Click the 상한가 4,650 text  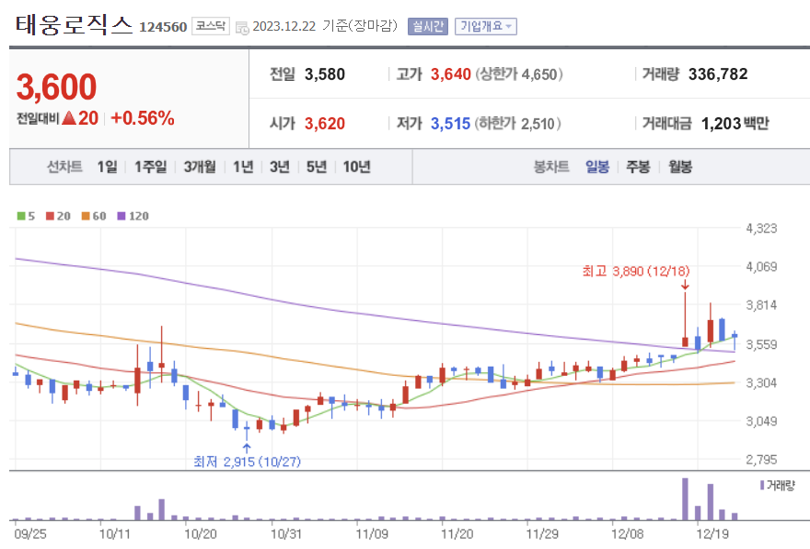519,74
